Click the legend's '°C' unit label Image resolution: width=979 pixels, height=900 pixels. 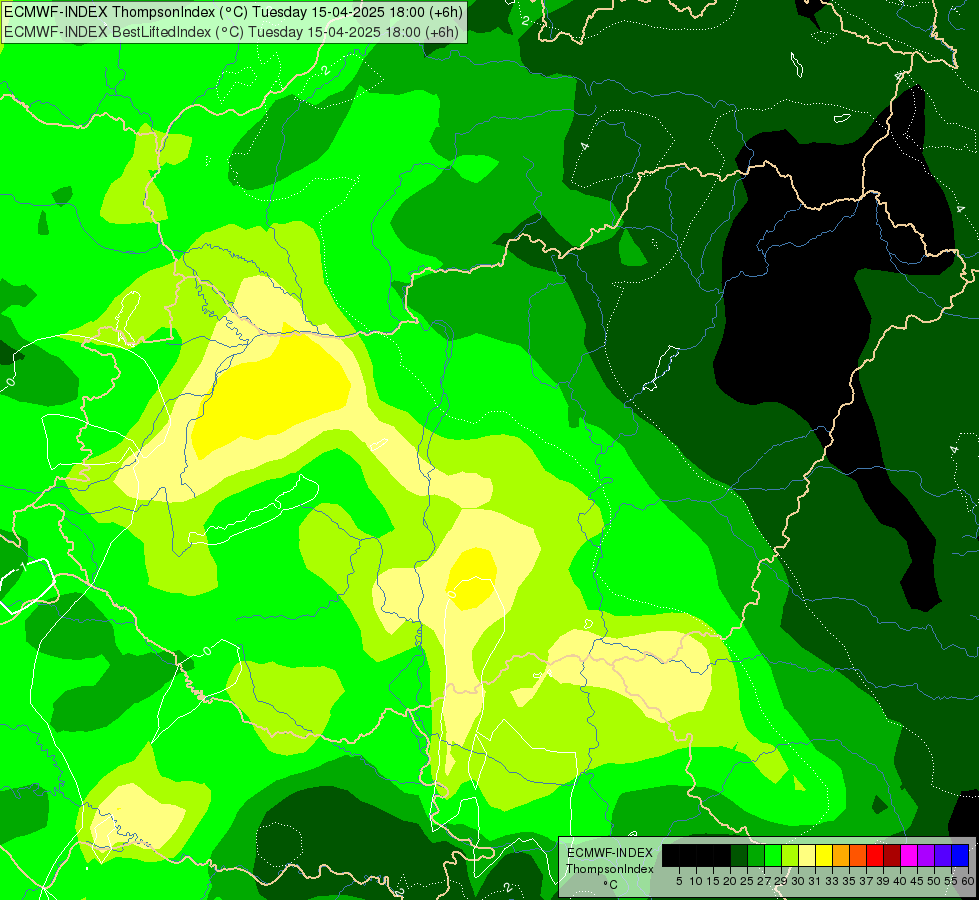click(610, 884)
